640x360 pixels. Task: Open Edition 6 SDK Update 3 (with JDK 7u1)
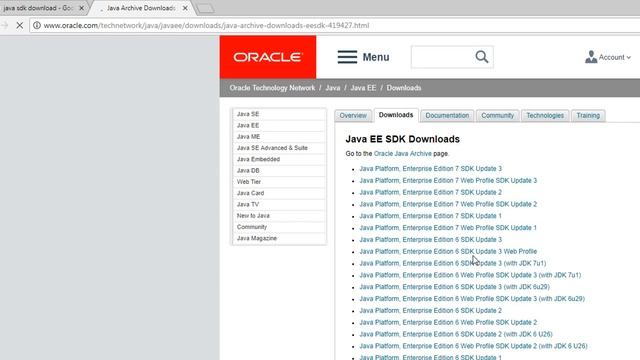pyautogui.click(x=453, y=263)
